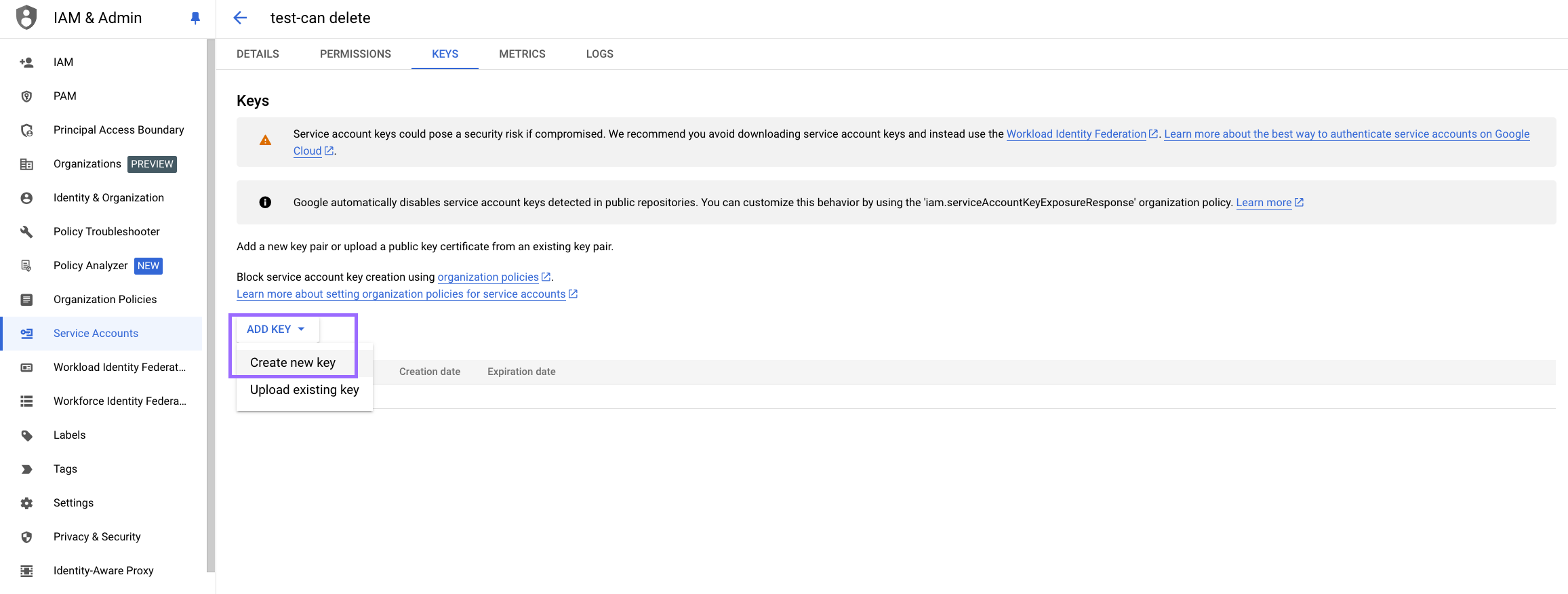The image size is (1568, 594).
Task: Click Learn more about key exposure policy
Action: click(1264, 203)
